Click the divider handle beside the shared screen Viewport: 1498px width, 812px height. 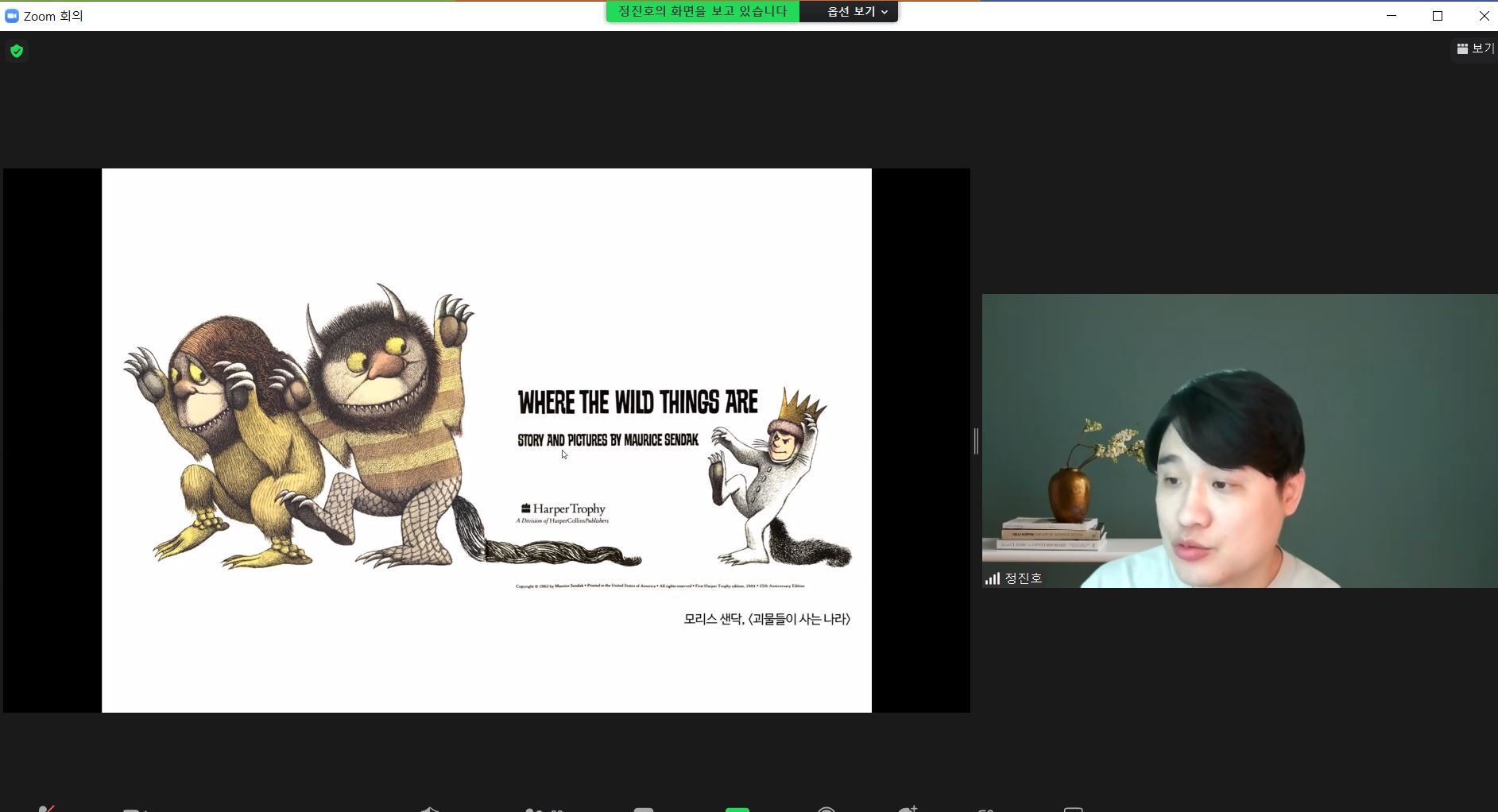coord(976,441)
